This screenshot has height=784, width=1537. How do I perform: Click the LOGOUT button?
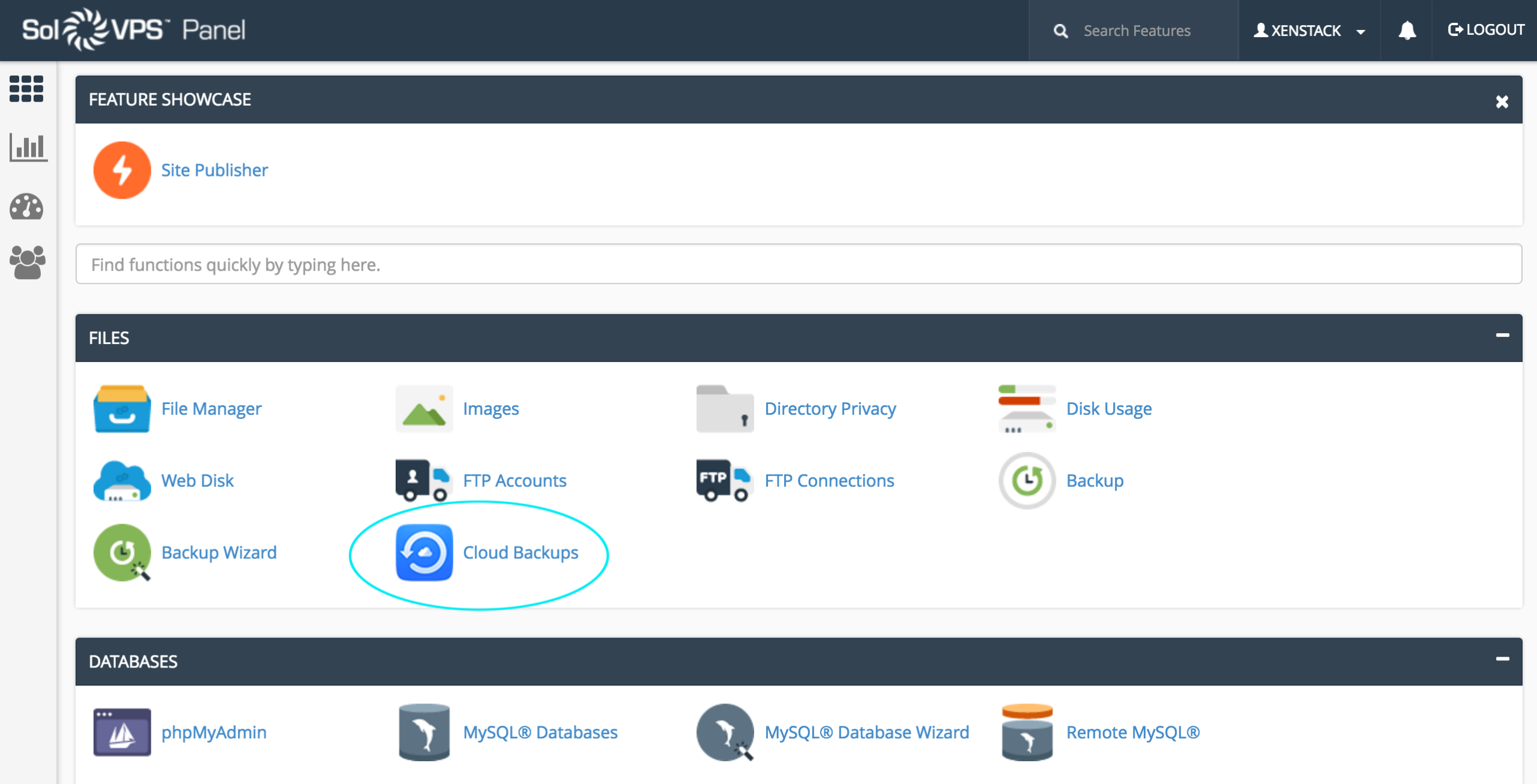(1485, 30)
